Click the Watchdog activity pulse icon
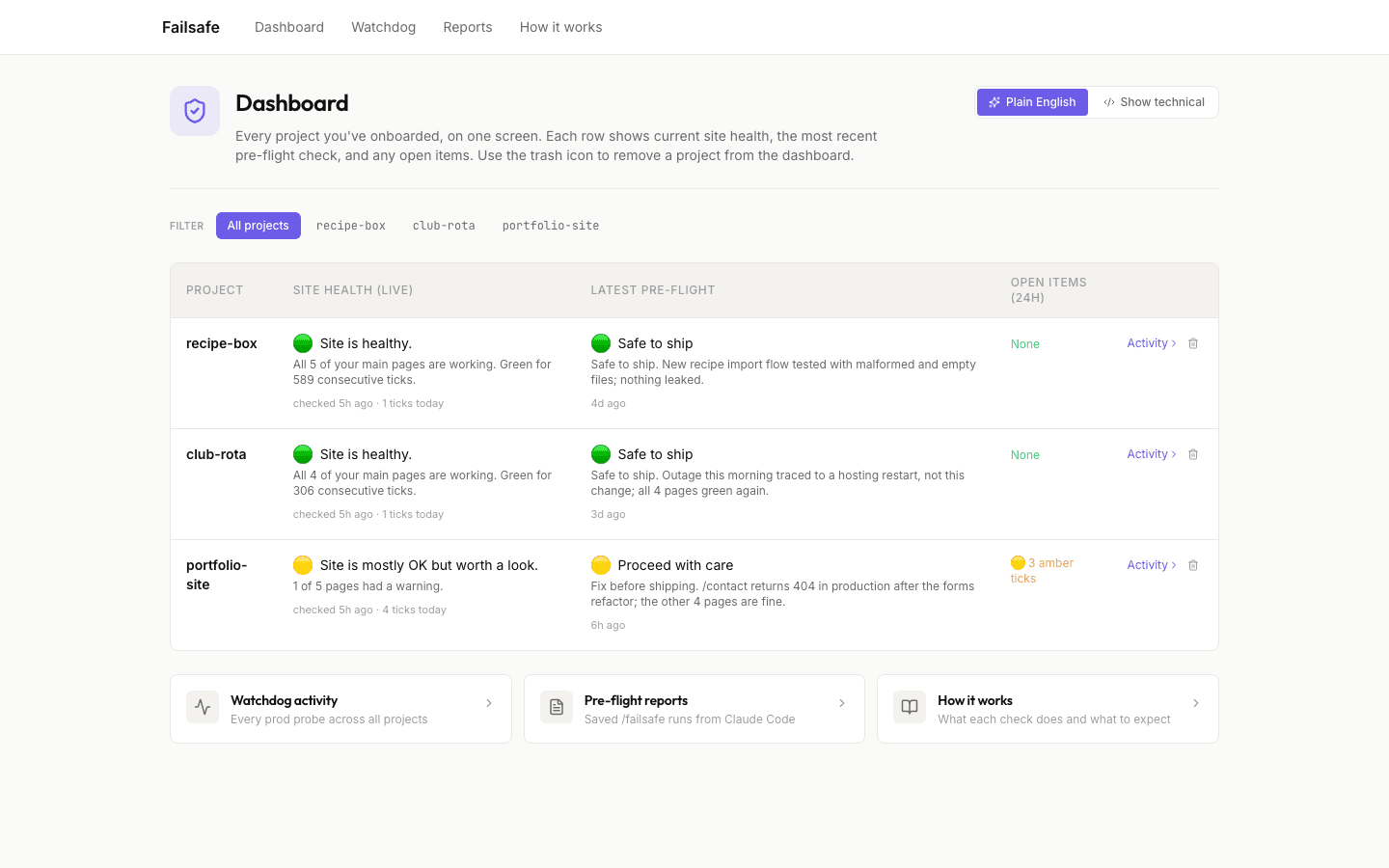Screen dimensions: 1389x868 click(203, 707)
